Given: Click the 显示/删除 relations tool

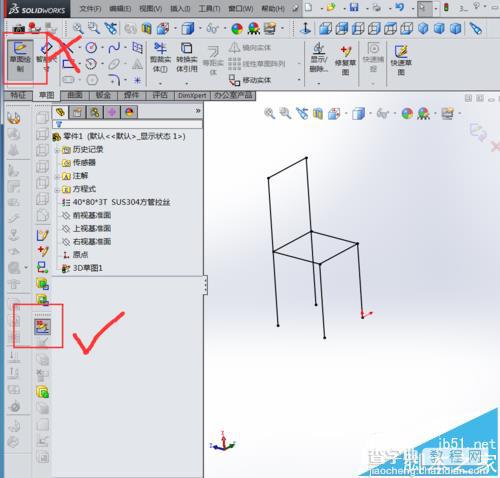Looking at the screenshot, I should click(319, 57).
